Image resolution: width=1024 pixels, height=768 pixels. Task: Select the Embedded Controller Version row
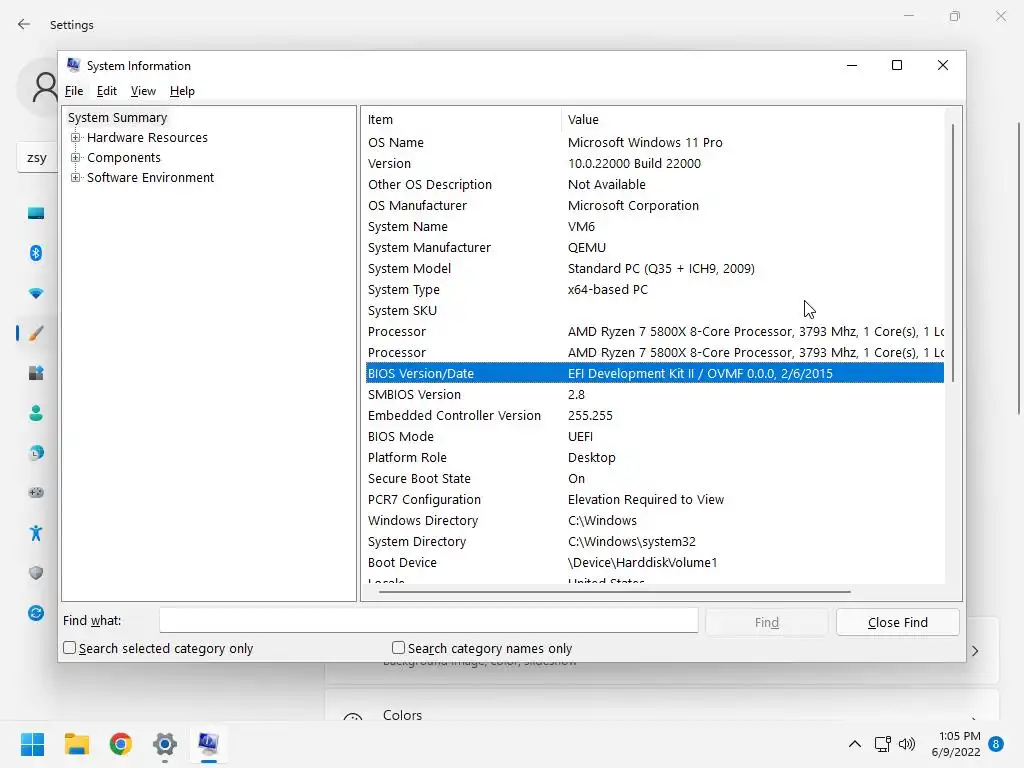point(655,415)
